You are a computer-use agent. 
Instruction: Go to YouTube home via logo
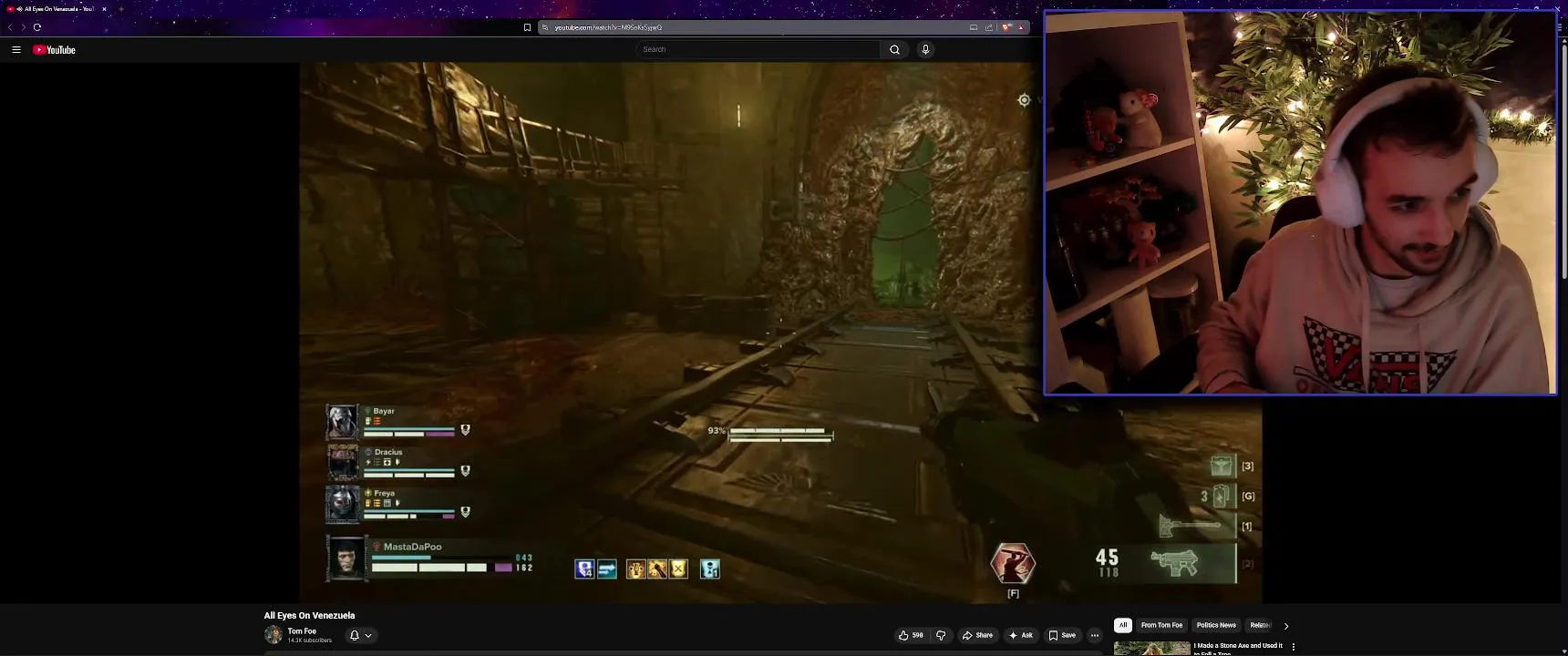point(54,50)
